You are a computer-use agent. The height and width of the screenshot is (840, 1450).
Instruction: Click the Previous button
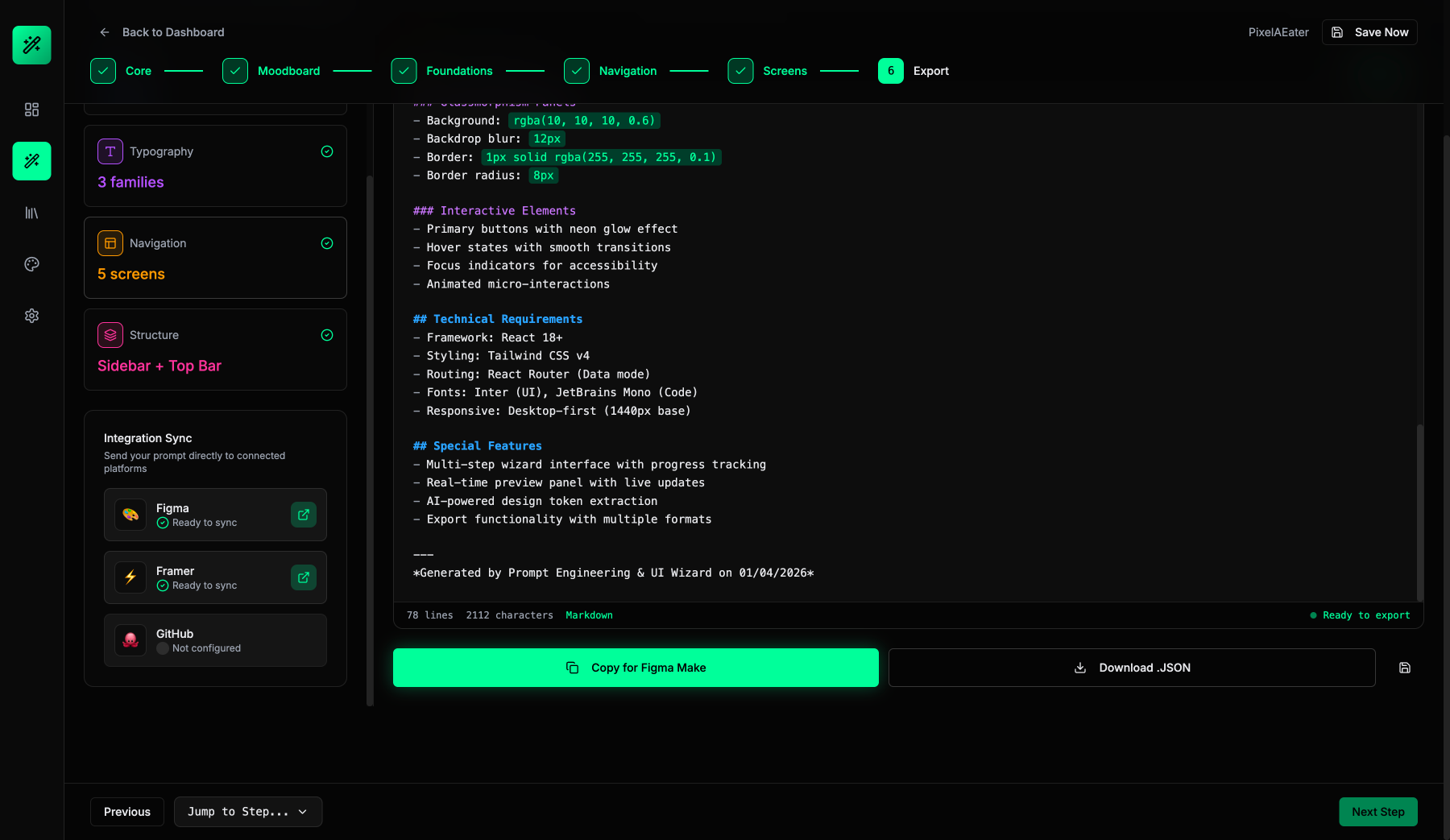127,812
